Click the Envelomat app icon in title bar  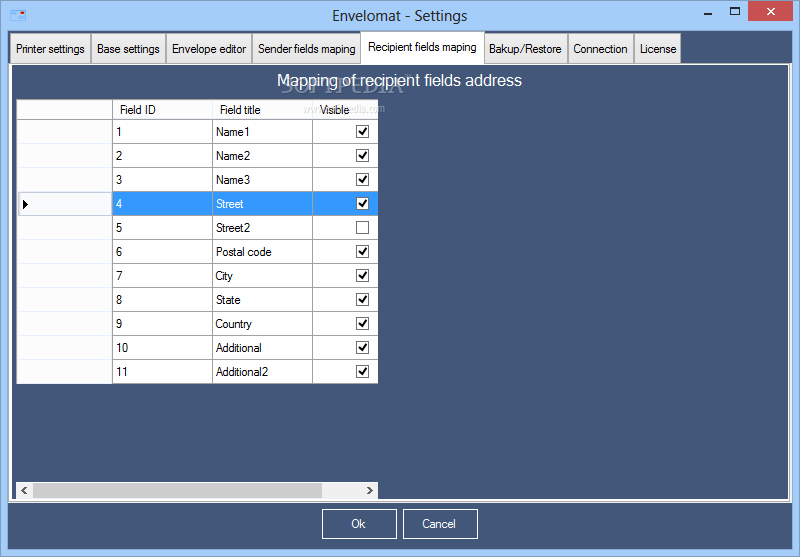(x=18, y=15)
